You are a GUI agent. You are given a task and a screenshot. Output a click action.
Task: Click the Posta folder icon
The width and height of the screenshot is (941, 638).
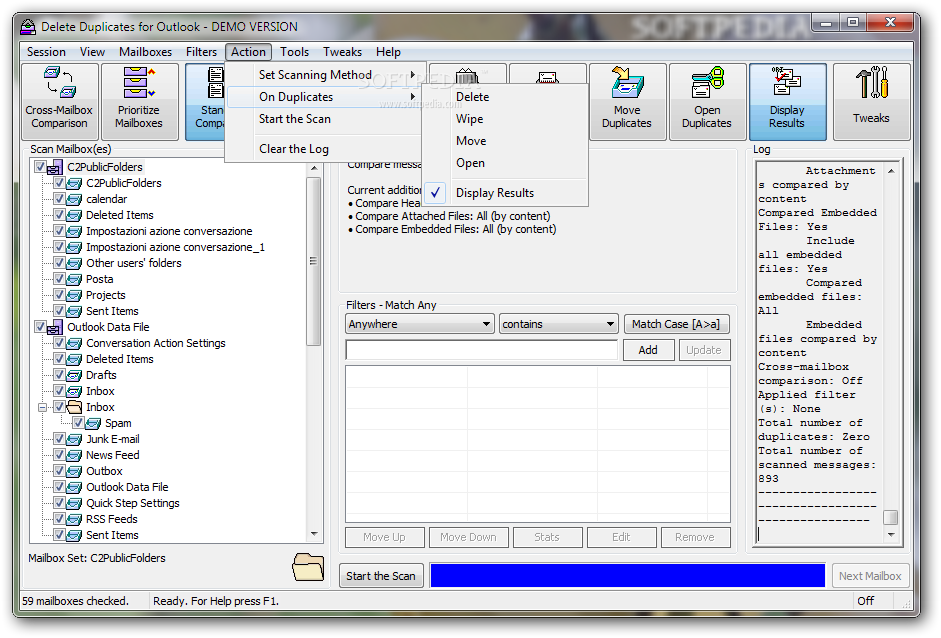click(x=74, y=279)
